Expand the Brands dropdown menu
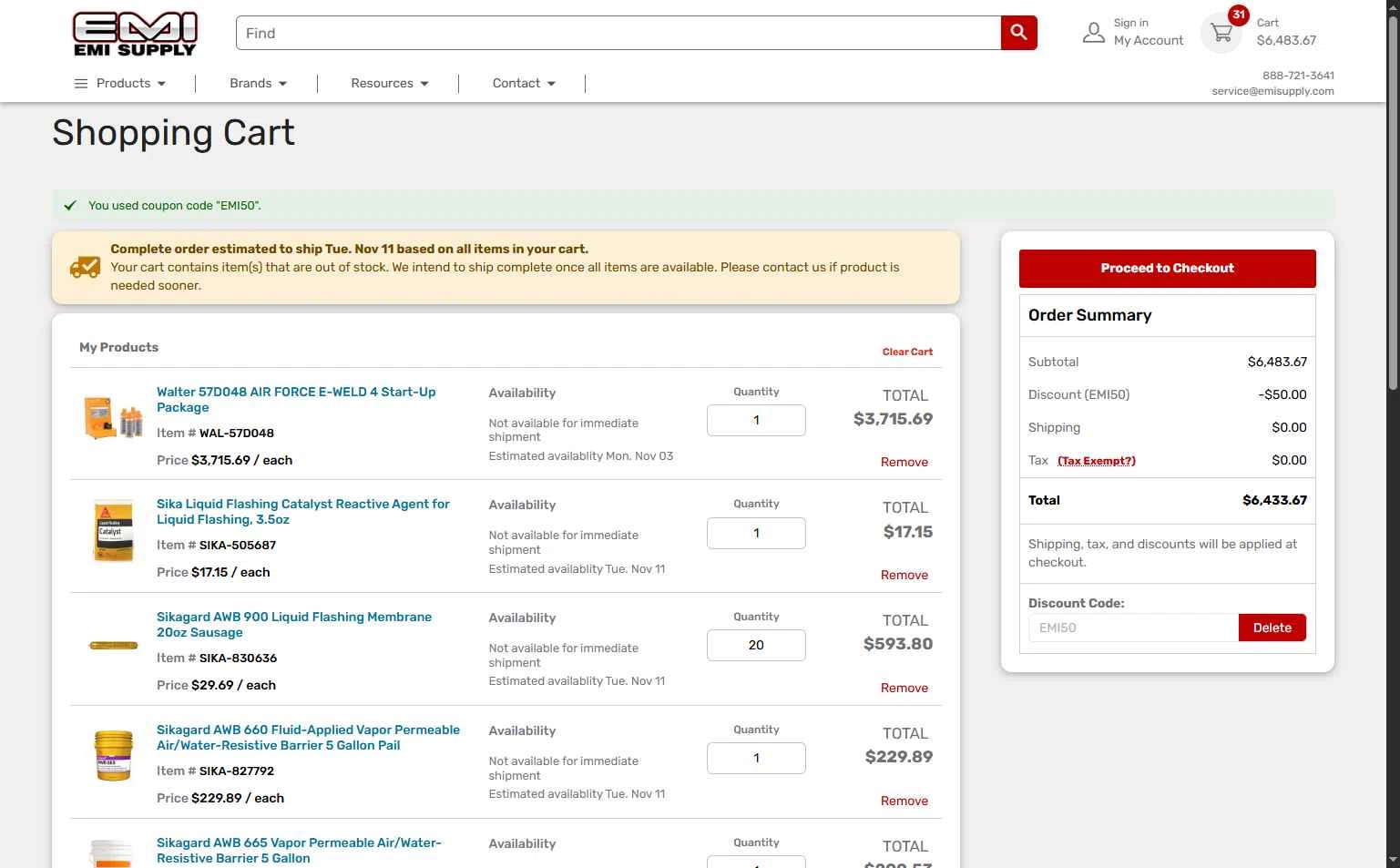The image size is (1400, 868). (x=258, y=84)
